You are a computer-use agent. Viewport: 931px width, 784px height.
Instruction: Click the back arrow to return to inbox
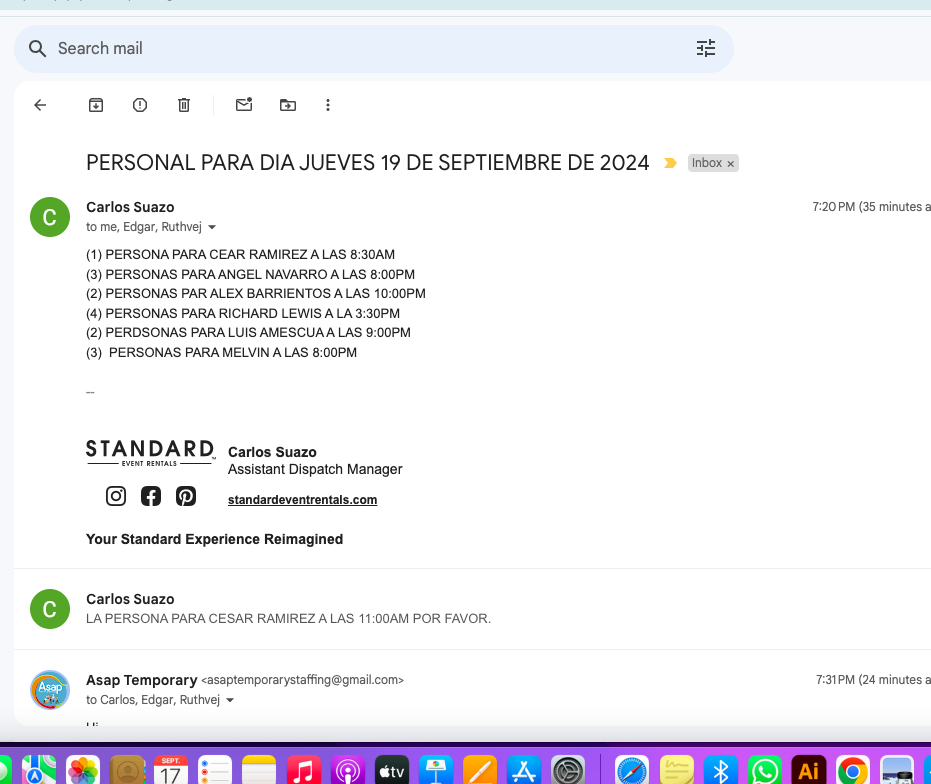tap(40, 105)
